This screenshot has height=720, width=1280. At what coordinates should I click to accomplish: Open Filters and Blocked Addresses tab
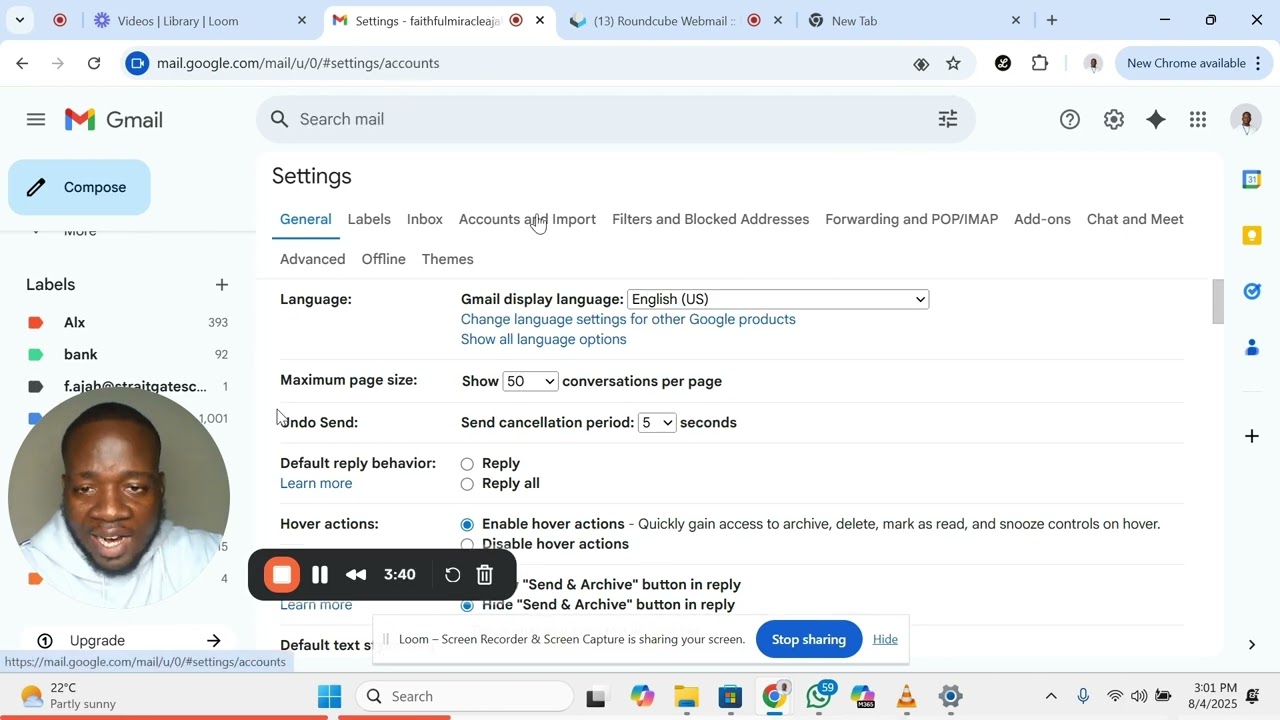click(x=710, y=219)
